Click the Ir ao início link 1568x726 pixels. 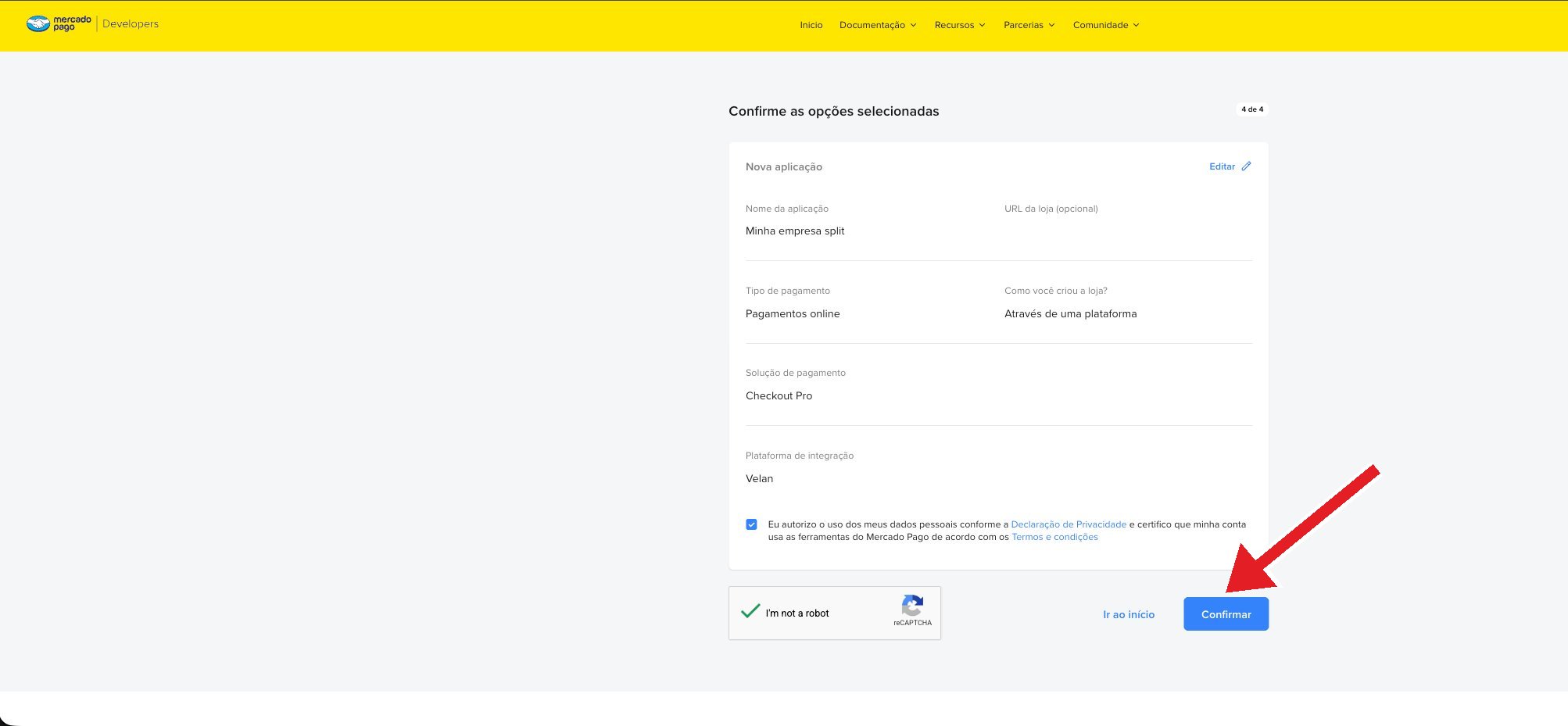(x=1129, y=614)
